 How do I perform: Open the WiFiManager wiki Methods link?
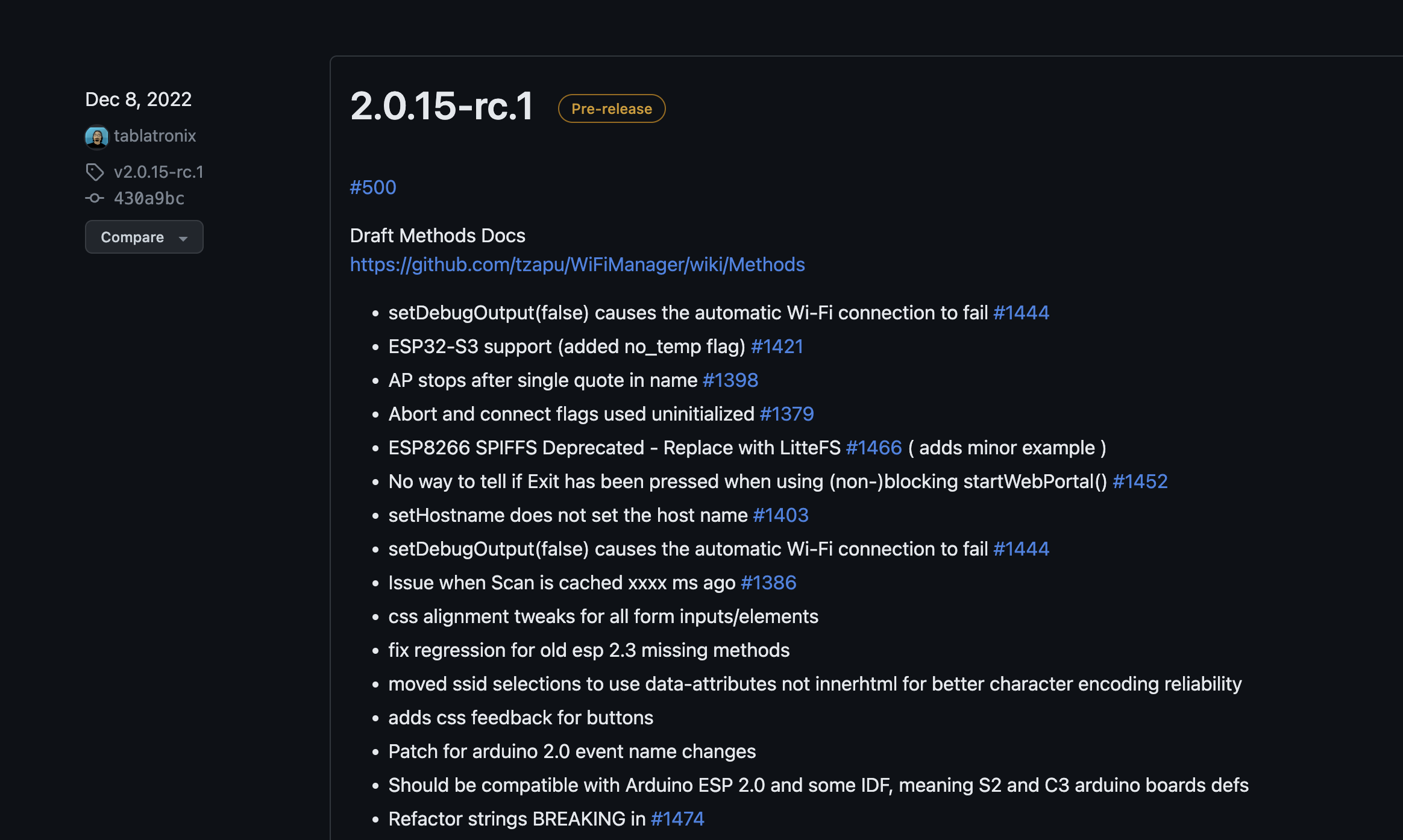click(577, 265)
